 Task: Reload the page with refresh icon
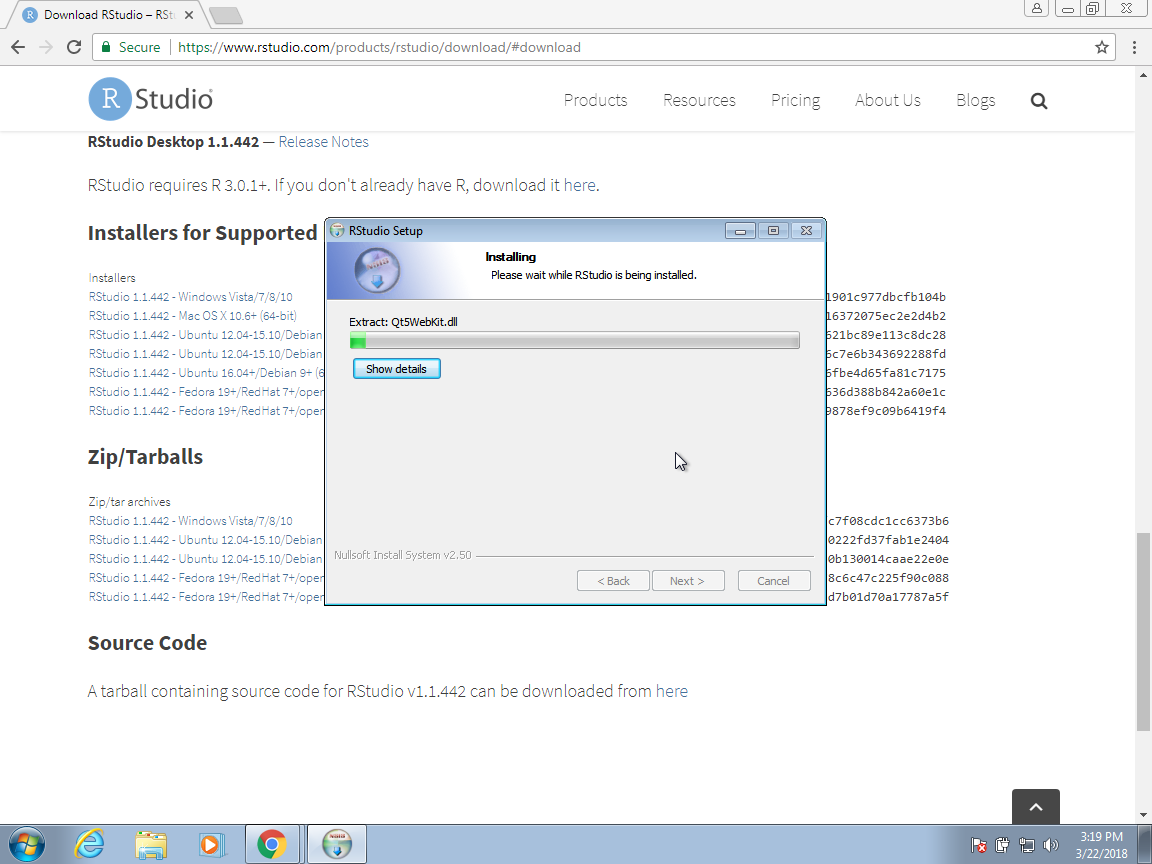(73, 47)
